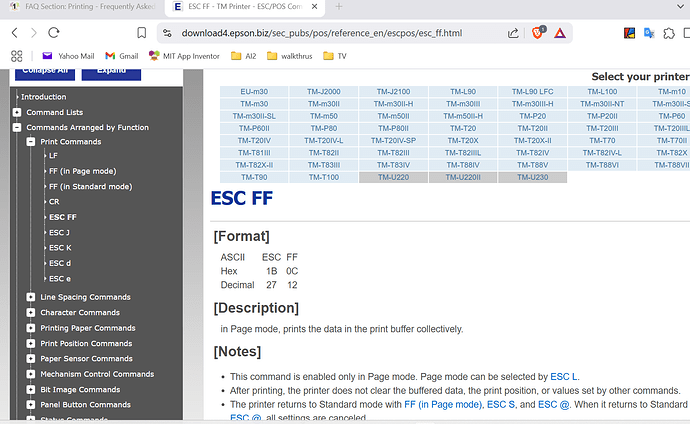Image resolution: width=690 pixels, height=424 pixels.
Task: Select TM-T88V printer cell
Action: pos(532,165)
